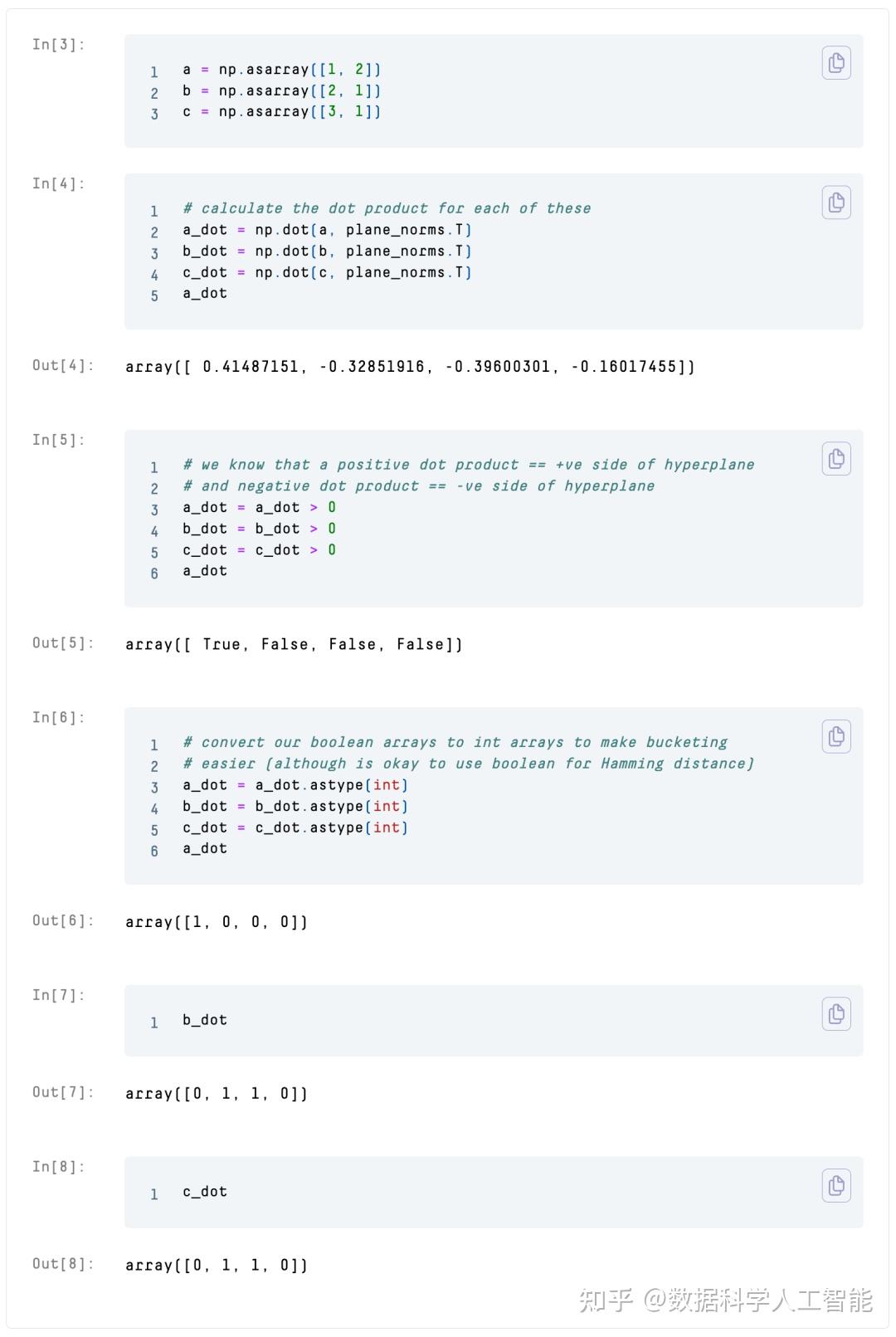Click the Out[4] float array output
896x1337 pixels.
(410, 366)
